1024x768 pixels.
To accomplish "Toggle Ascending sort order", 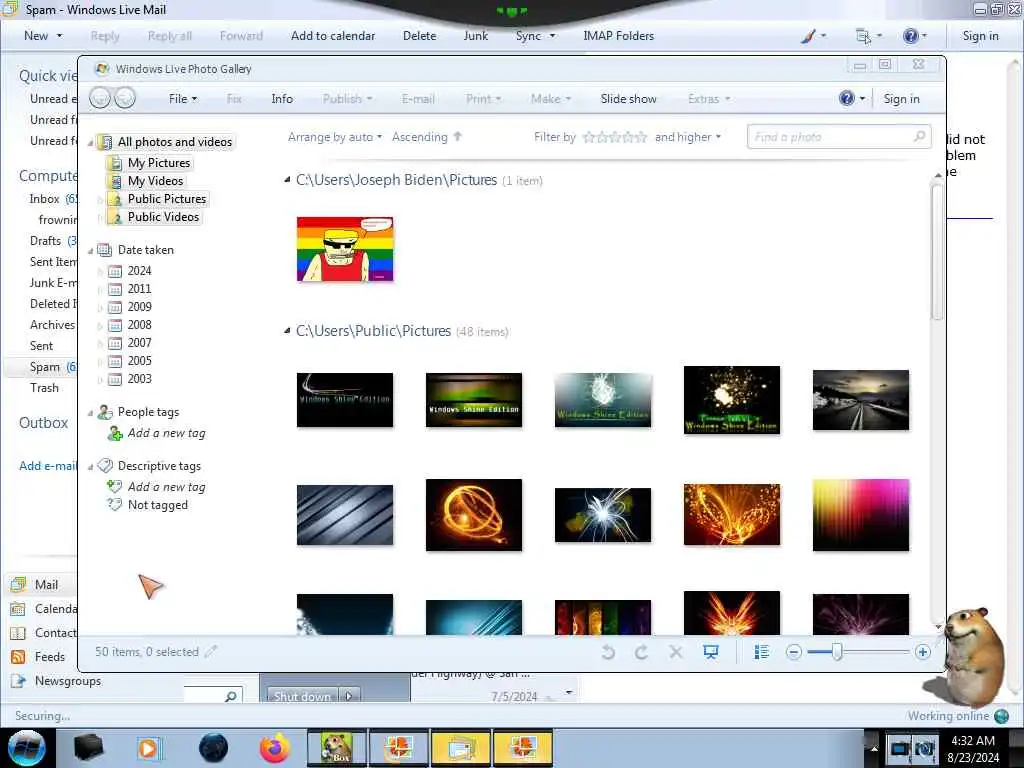I will pyautogui.click(x=427, y=137).
